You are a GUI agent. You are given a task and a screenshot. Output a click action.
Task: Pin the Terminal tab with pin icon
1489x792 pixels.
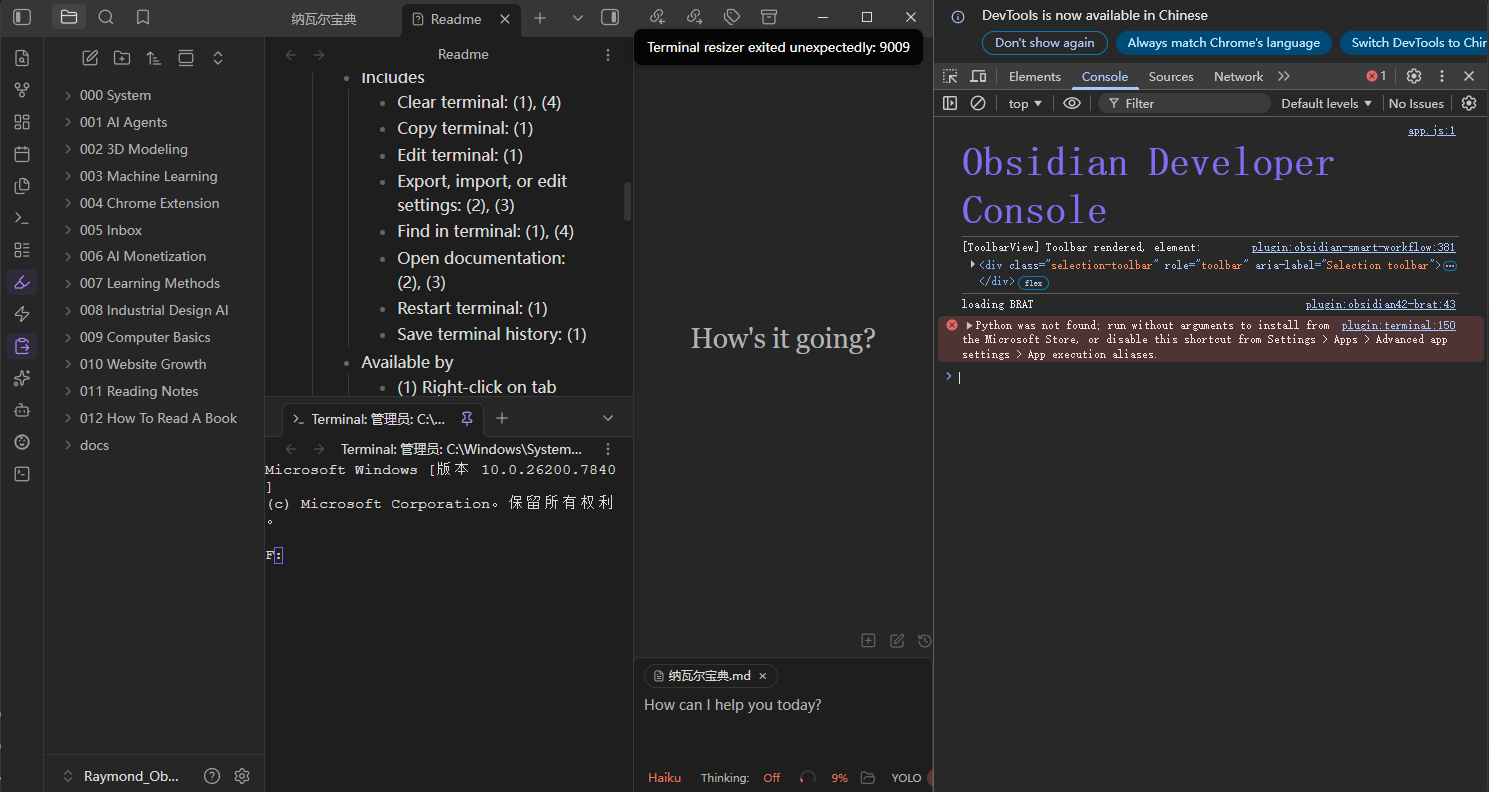pos(467,418)
